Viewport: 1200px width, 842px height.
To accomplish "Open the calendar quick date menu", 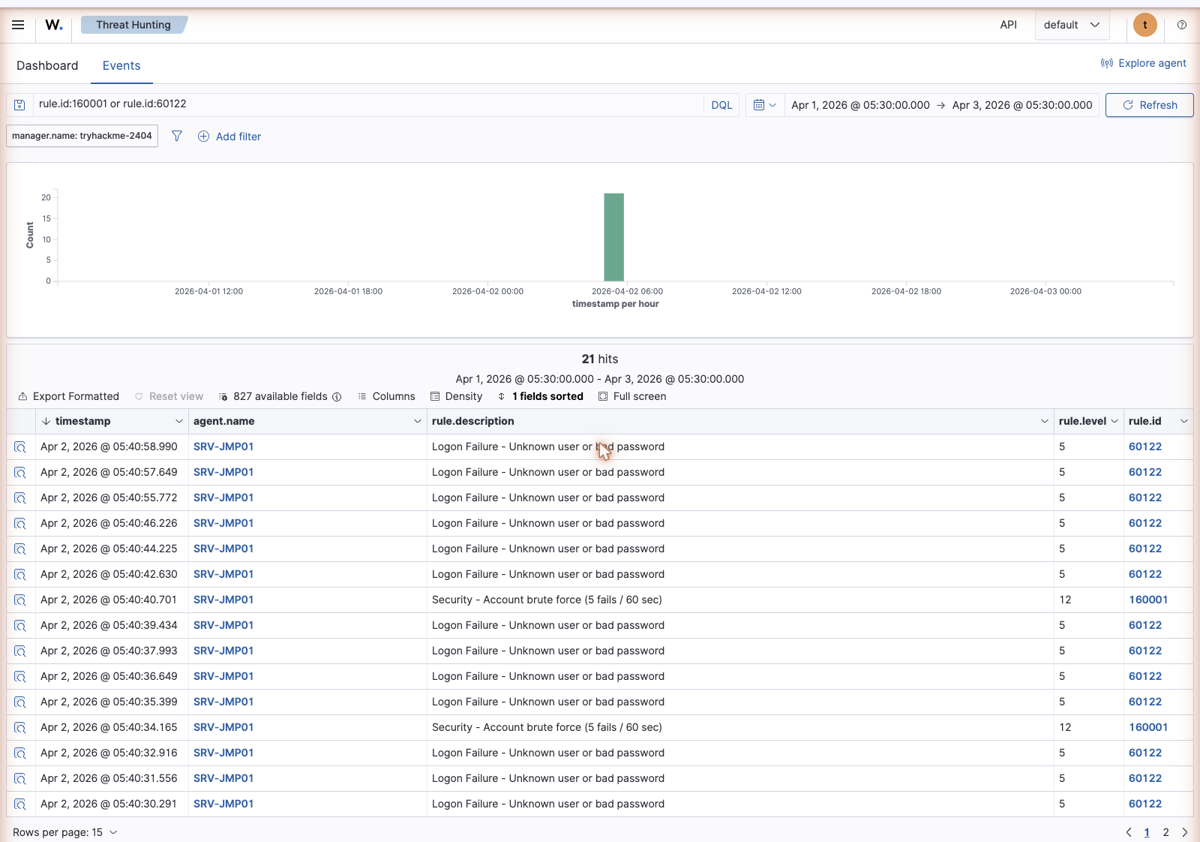I will click(x=764, y=105).
